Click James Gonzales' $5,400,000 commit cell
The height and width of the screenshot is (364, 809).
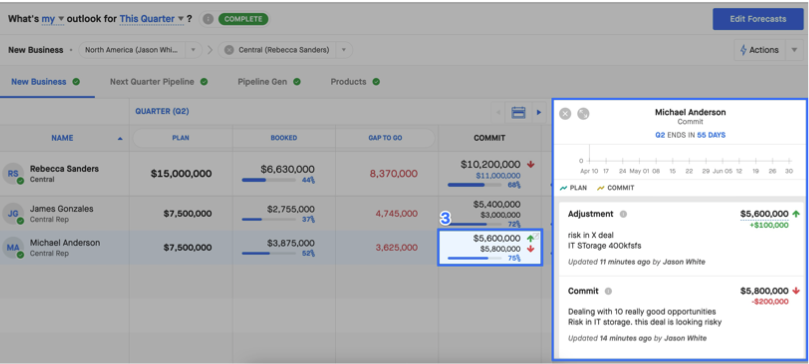tap(496, 205)
